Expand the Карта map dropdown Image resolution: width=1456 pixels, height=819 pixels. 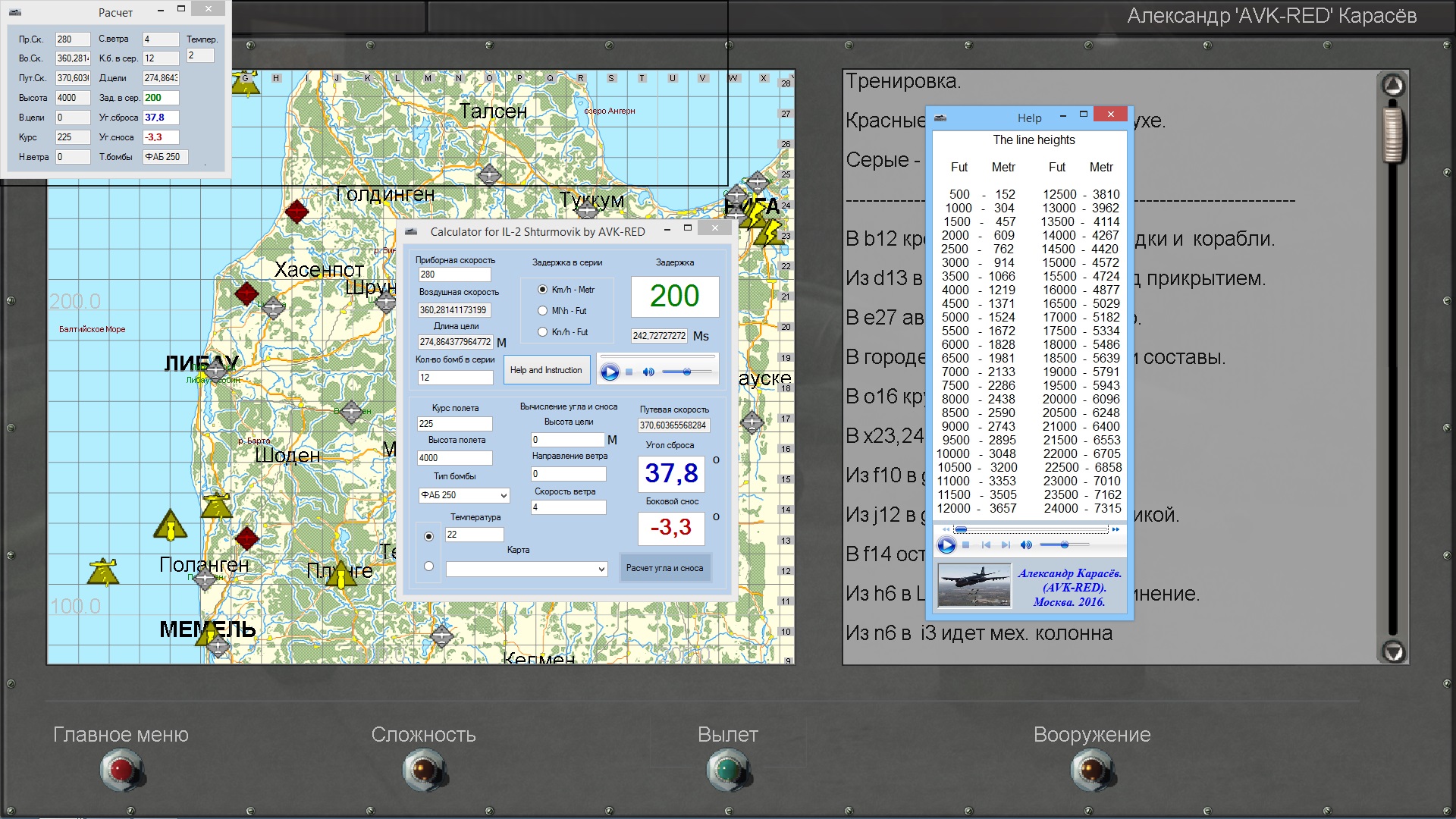click(x=601, y=569)
